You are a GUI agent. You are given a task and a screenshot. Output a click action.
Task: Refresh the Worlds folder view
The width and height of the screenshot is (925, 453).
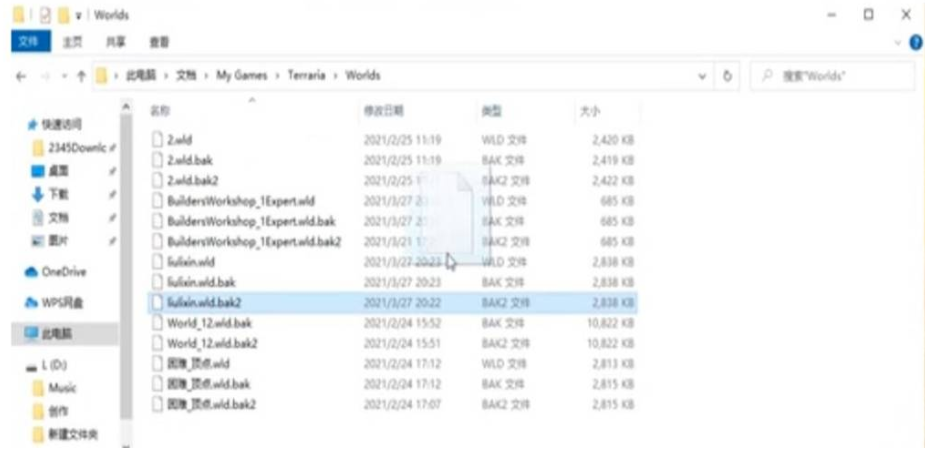[727, 76]
